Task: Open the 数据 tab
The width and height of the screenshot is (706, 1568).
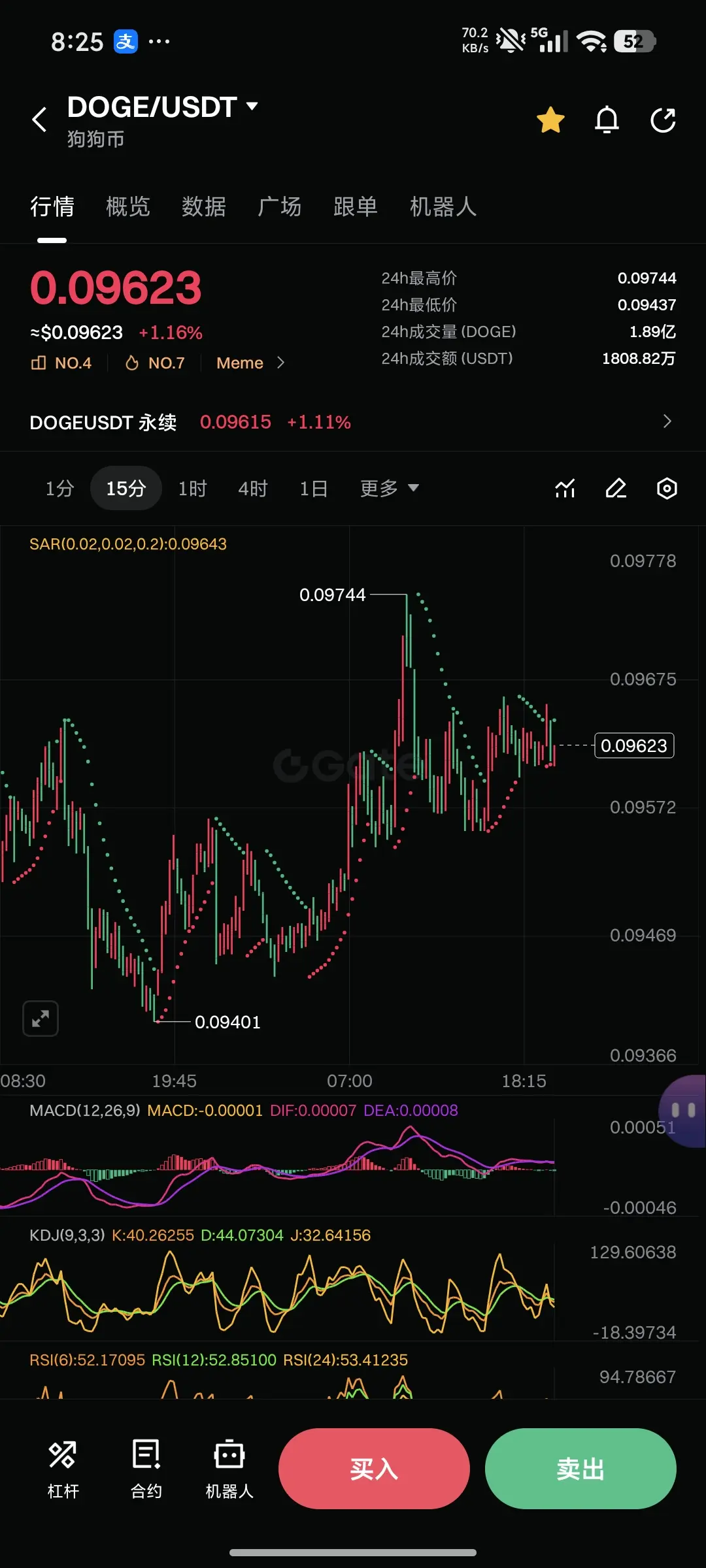Action: (x=204, y=207)
